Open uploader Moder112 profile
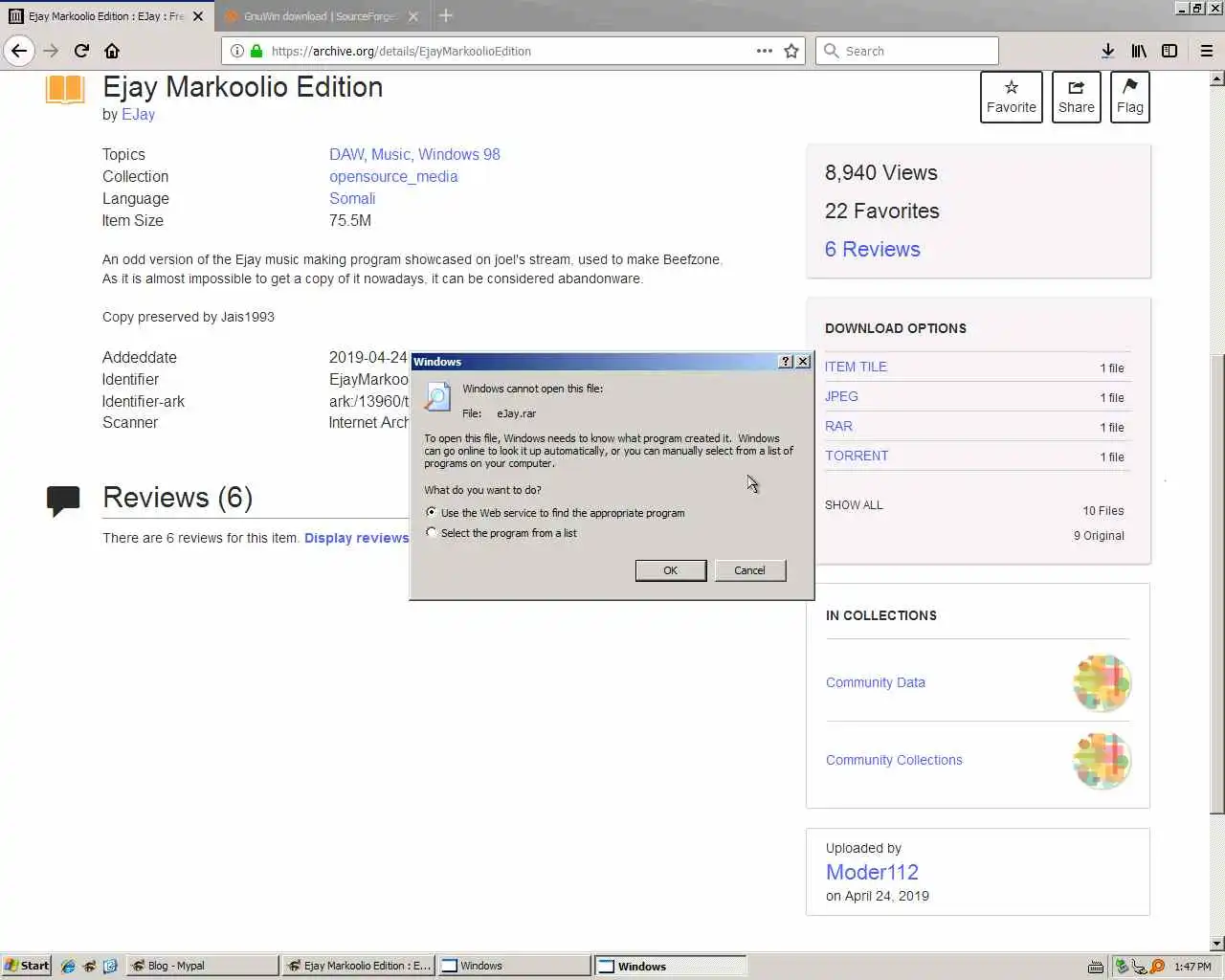Screen dimensions: 1225x980 [x=872, y=872]
